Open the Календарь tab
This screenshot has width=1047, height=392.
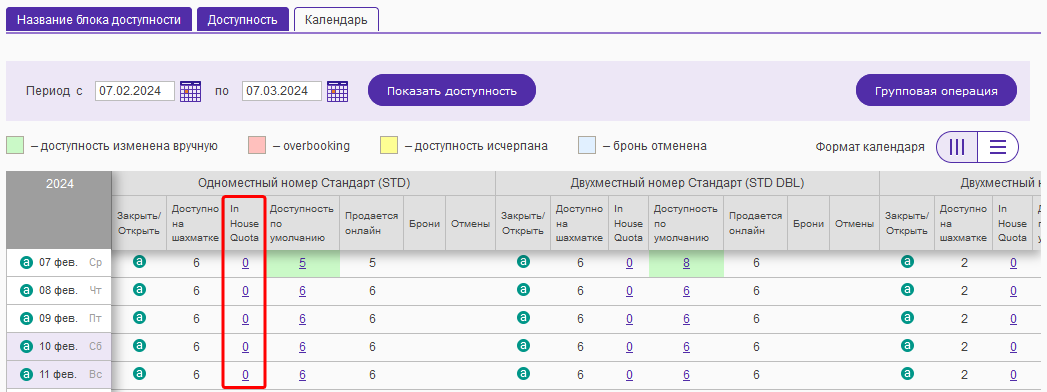tap(337, 19)
